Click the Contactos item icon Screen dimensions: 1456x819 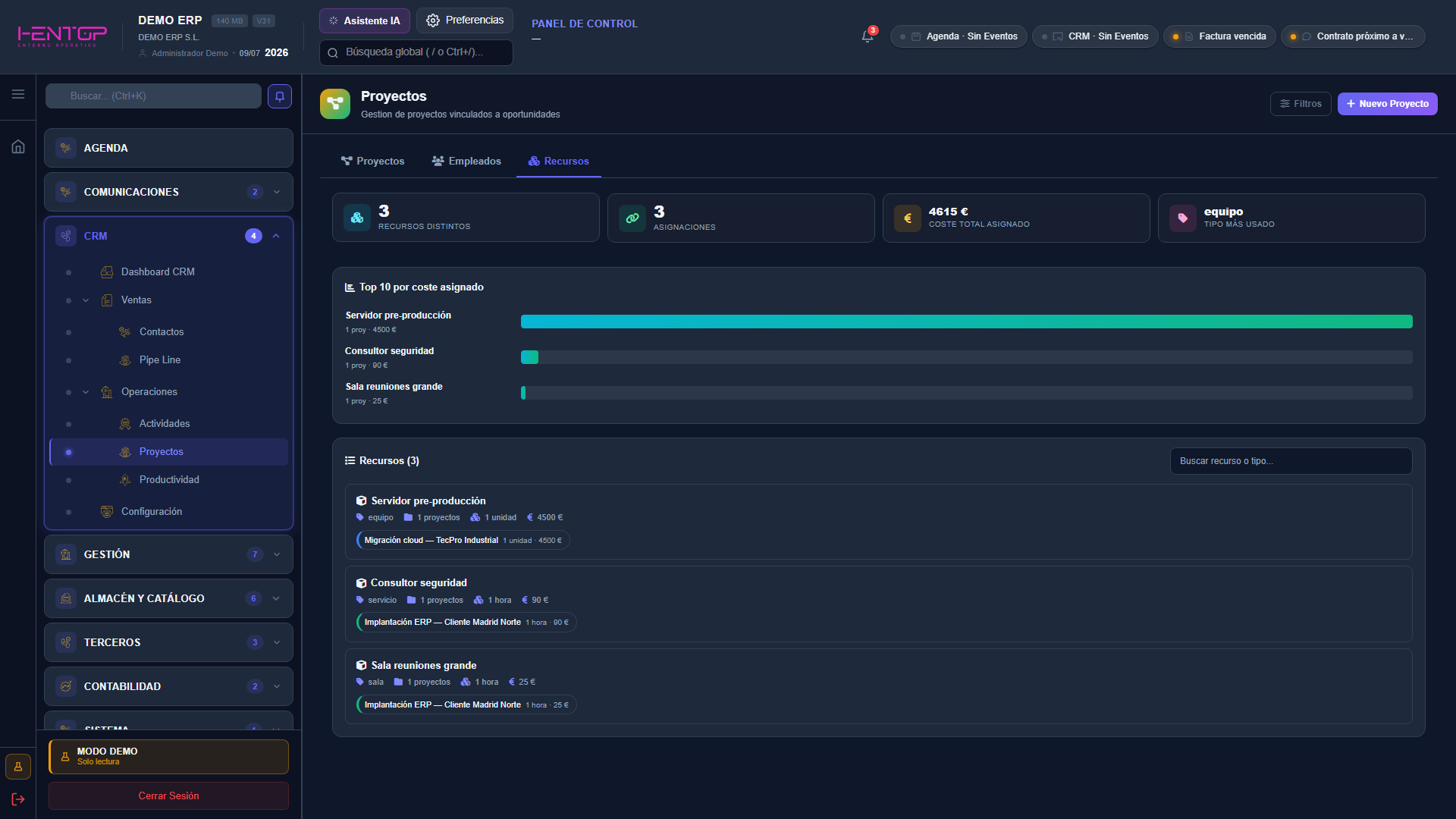point(125,331)
